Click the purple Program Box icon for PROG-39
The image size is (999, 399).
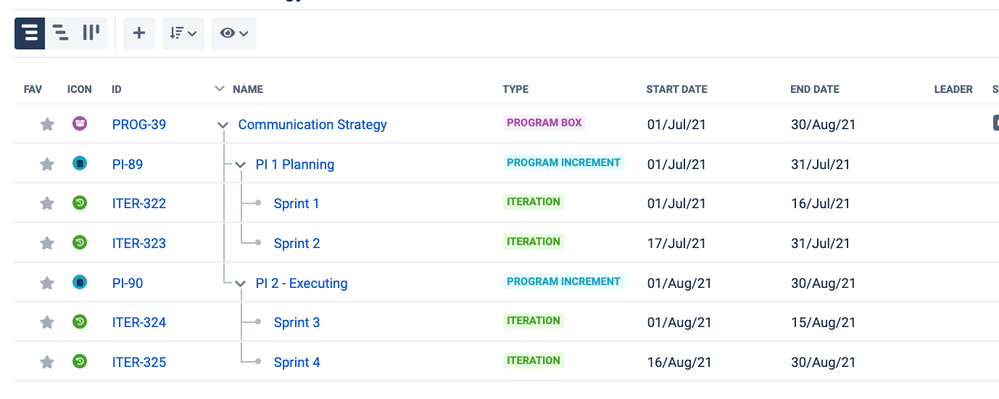click(80, 124)
